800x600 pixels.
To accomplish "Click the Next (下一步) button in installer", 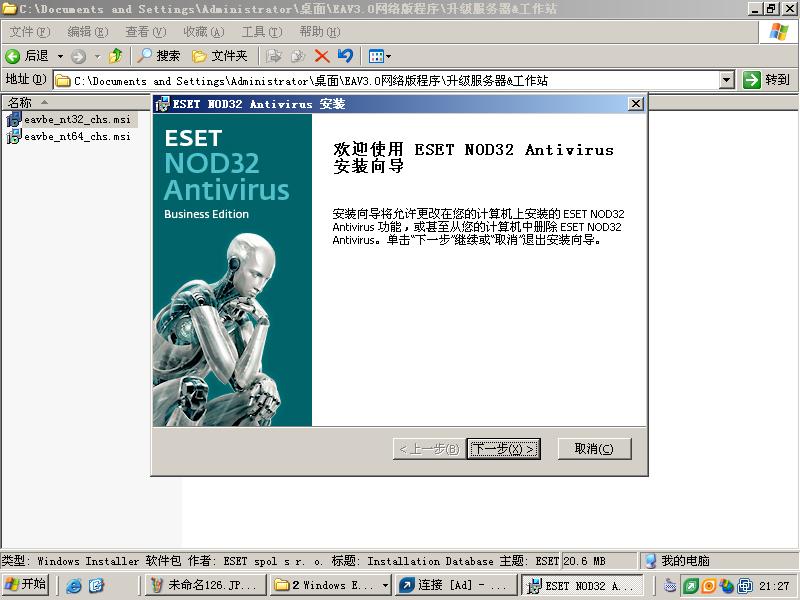I will pos(504,449).
